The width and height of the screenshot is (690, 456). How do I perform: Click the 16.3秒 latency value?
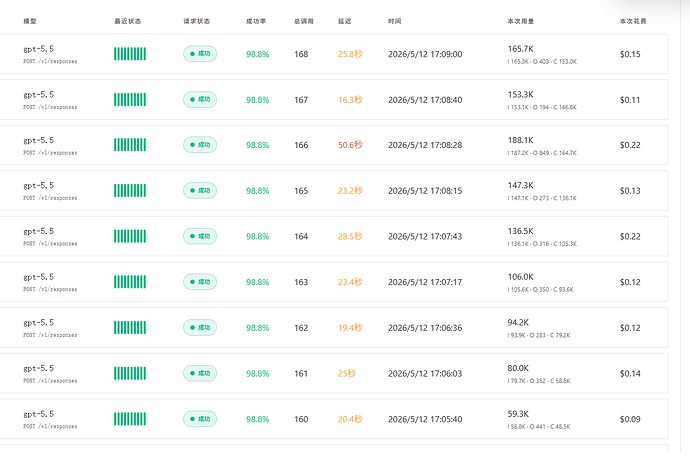click(350, 100)
